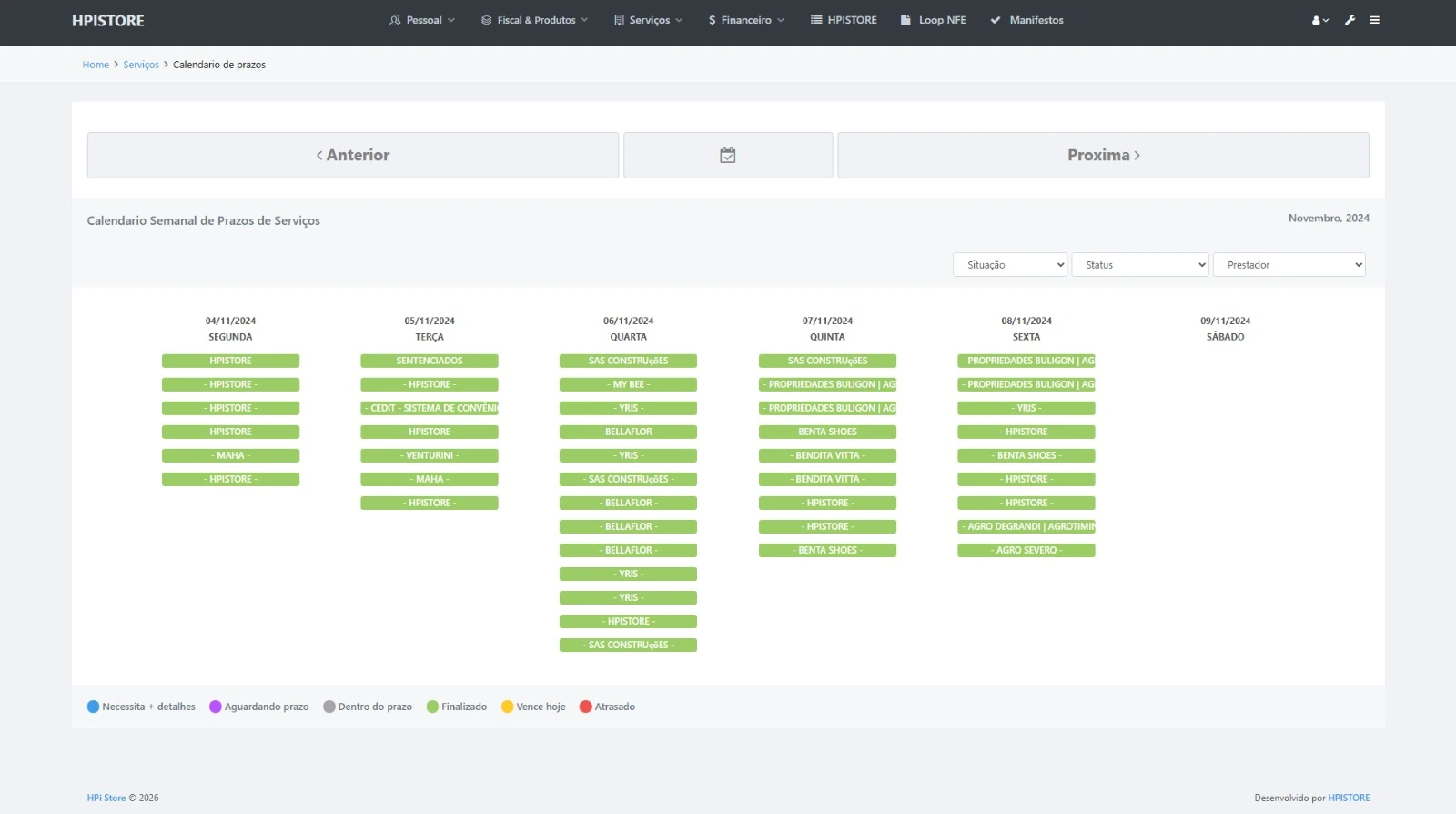
Task: Click the Manifestos checkmark icon
Action: [996, 20]
